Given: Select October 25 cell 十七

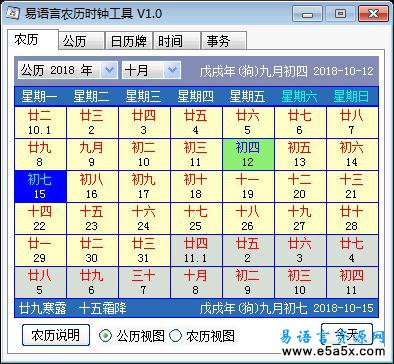Looking at the screenshot, I should click(196, 219).
